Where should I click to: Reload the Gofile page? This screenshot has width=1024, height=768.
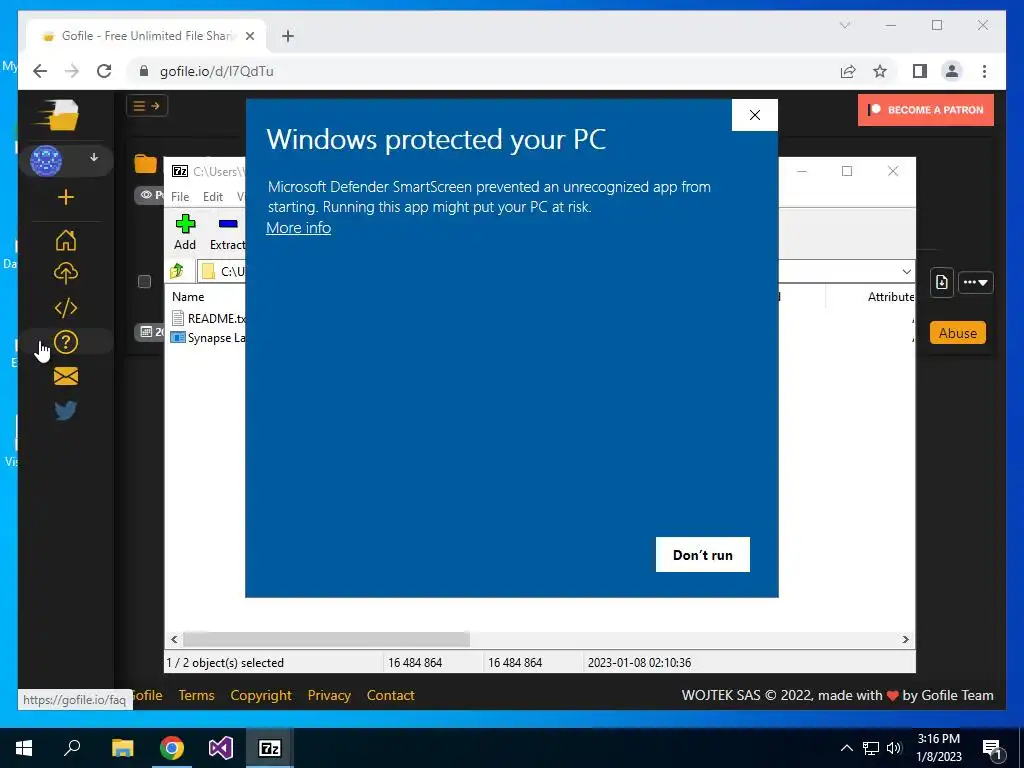click(104, 71)
